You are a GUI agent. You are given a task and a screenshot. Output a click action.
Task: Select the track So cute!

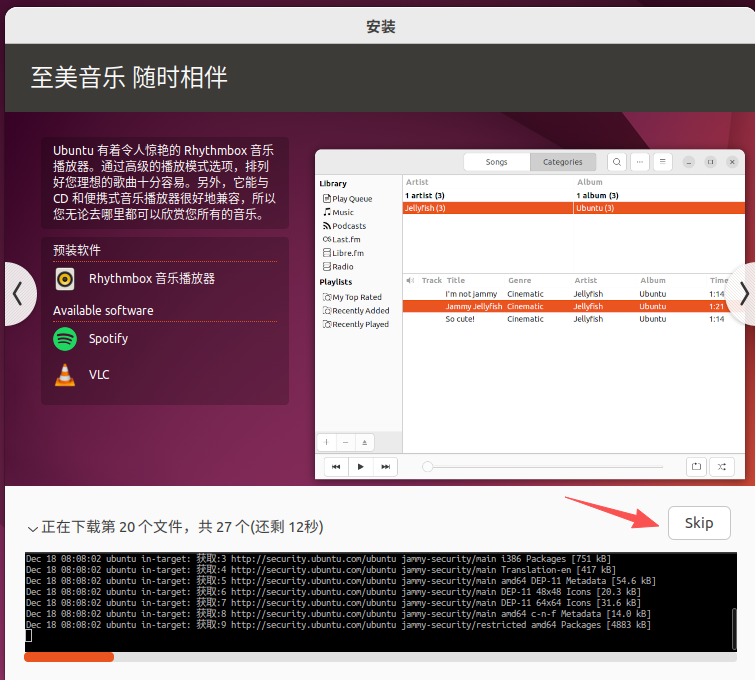[x=573, y=319]
